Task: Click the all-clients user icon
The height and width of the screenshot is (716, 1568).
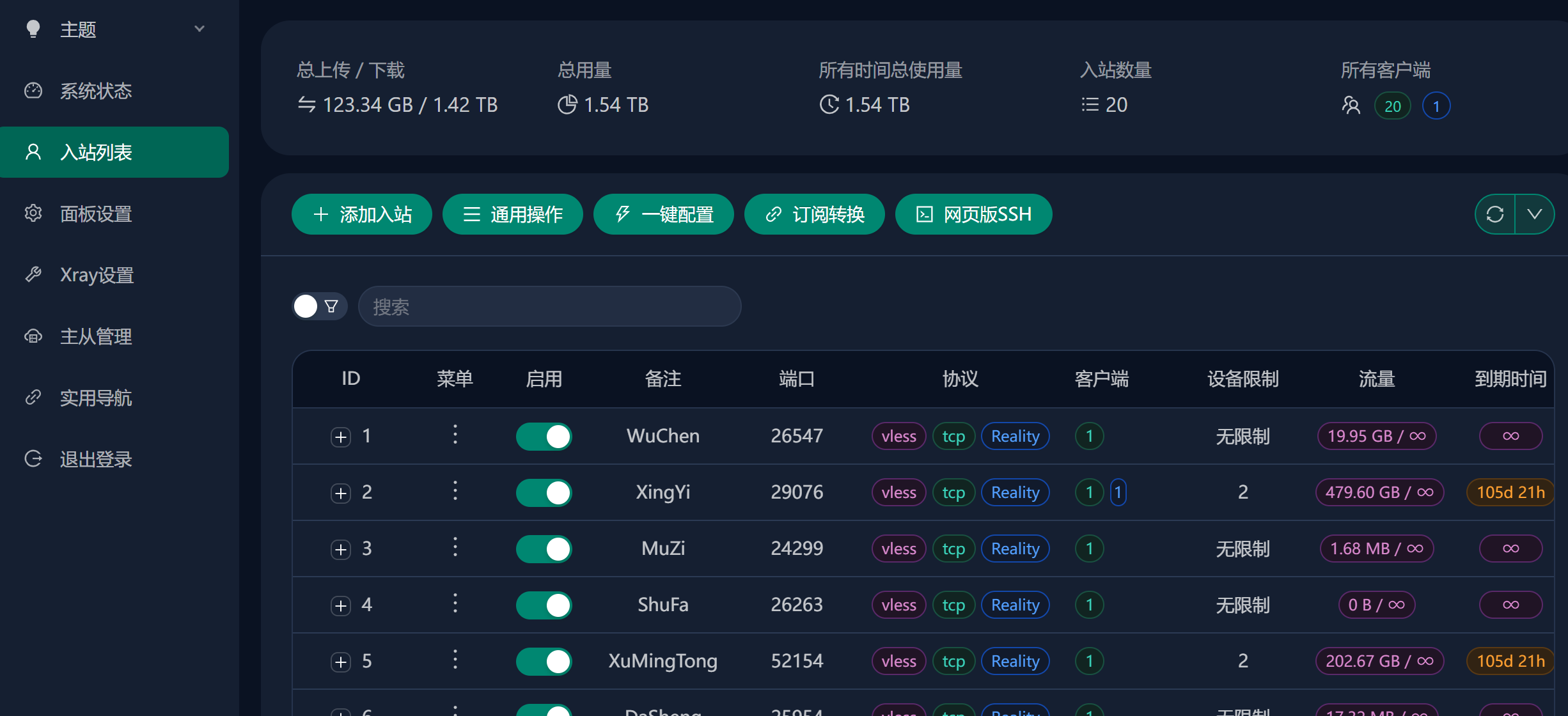Action: point(1351,105)
